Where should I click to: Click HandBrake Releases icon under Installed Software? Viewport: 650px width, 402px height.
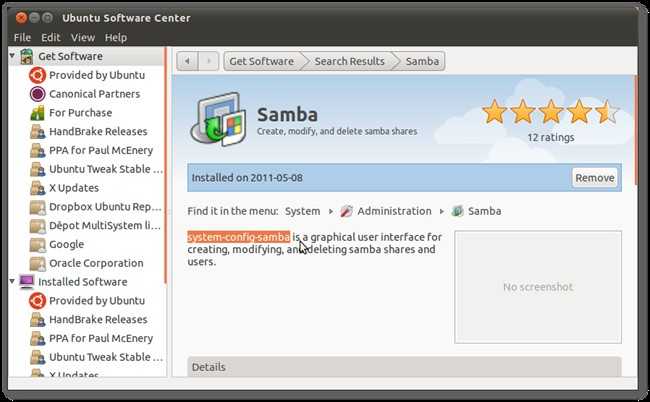click(x=37, y=320)
